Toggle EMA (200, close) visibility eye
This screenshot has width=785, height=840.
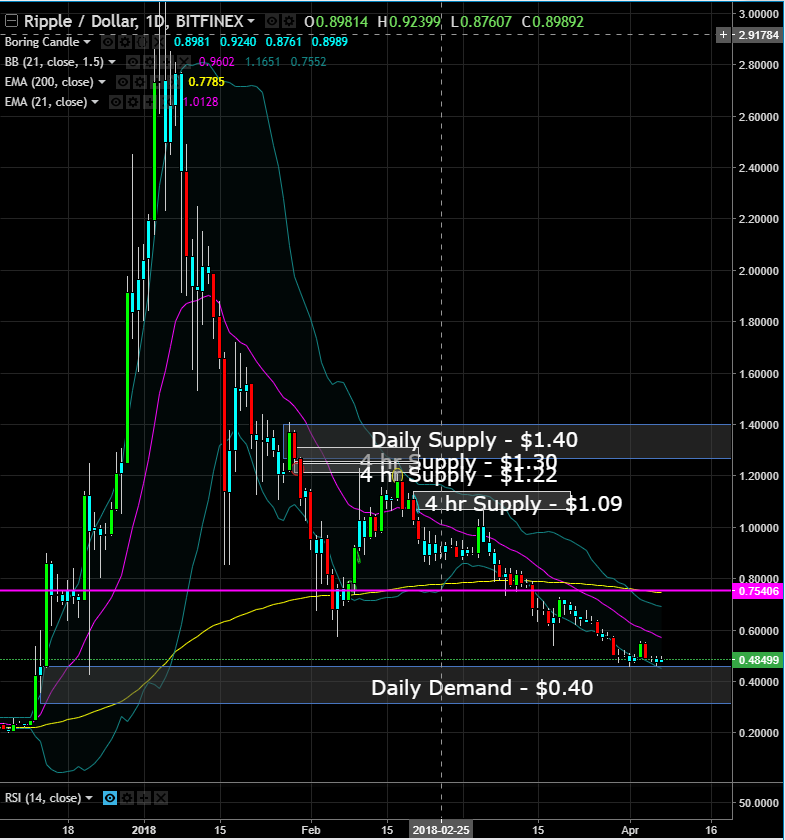tap(123, 82)
